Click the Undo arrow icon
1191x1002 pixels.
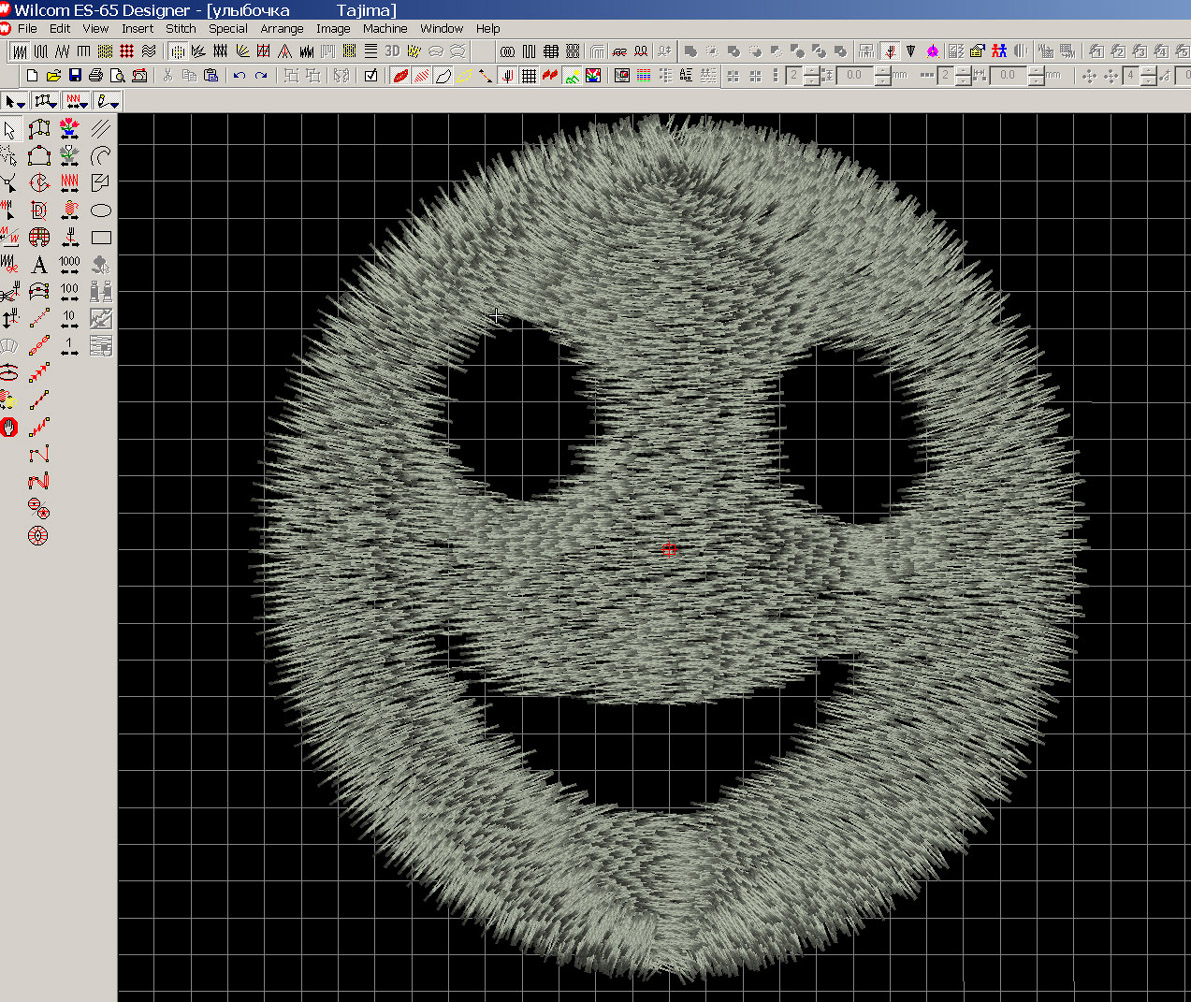coord(239,76)
